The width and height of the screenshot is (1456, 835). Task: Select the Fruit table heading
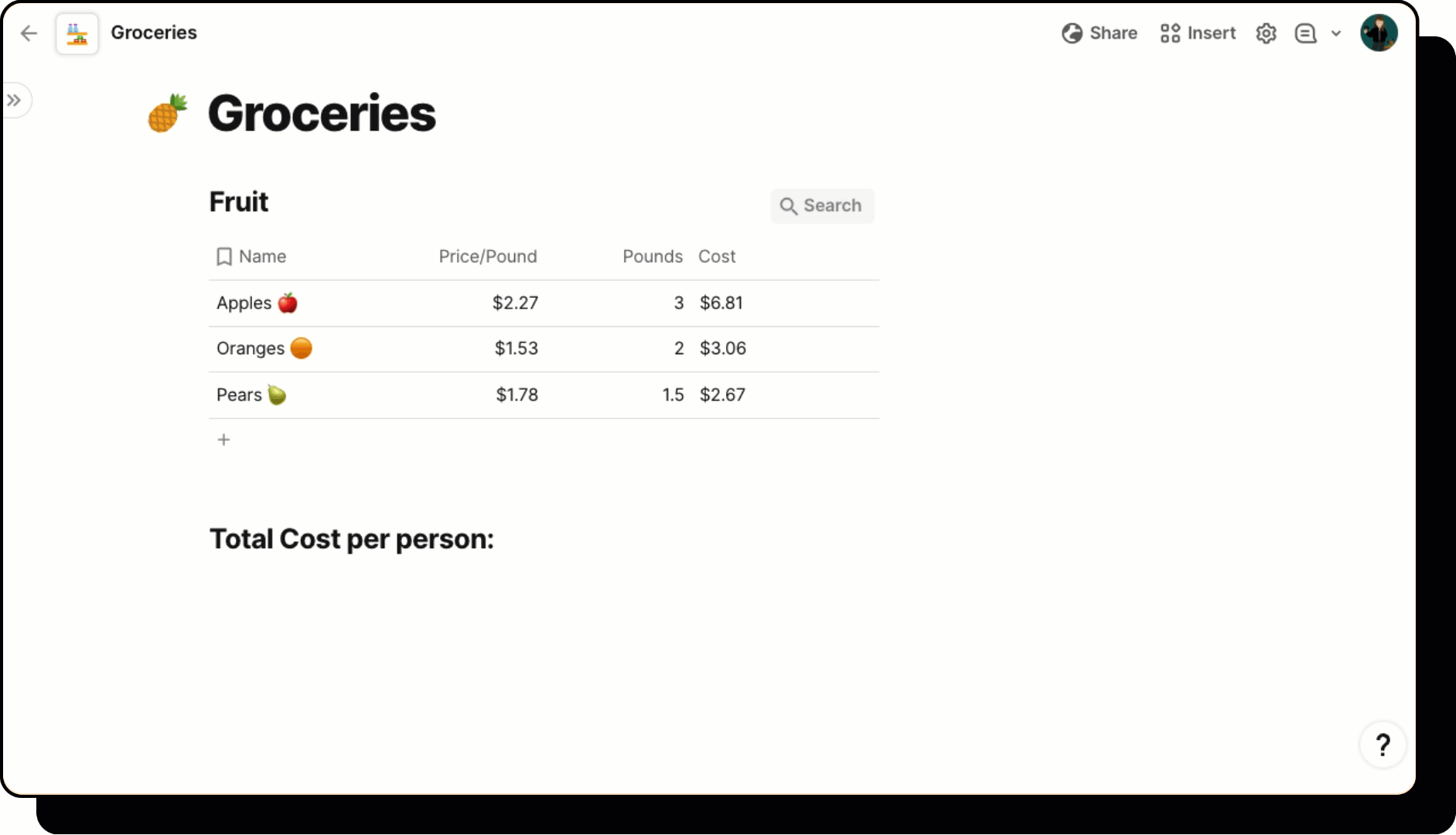pos(238,202)
